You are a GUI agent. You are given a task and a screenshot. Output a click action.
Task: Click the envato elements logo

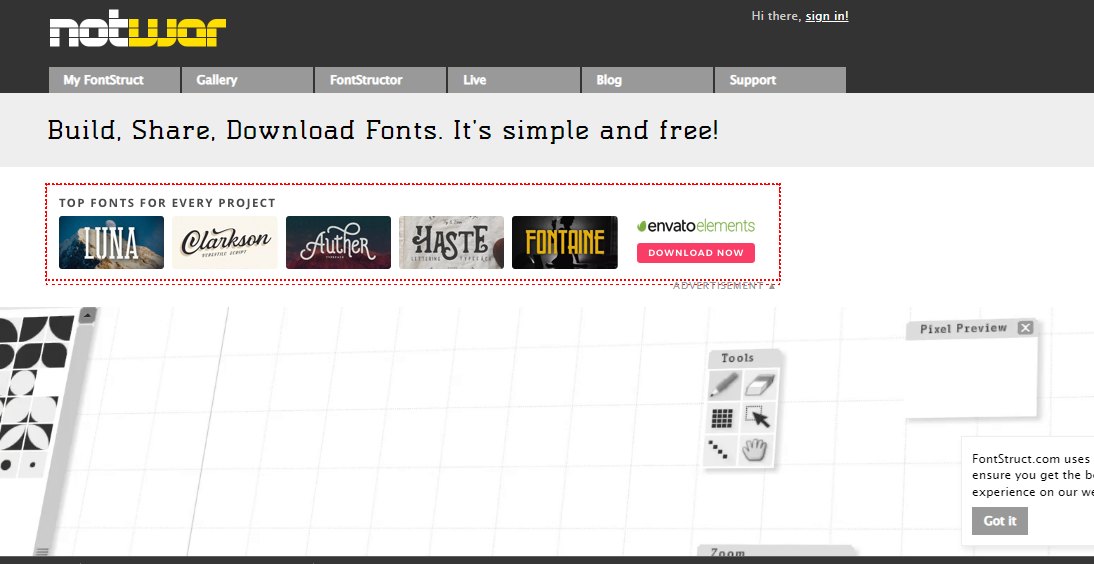pyautogui.click(x=696, y=225)
